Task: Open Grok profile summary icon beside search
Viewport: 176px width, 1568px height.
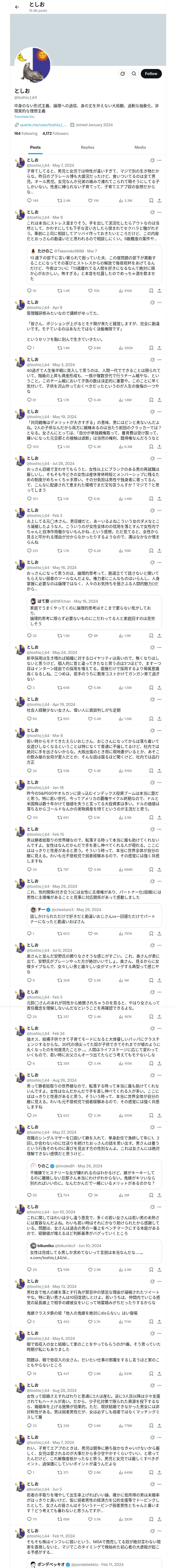Action: 123,74
